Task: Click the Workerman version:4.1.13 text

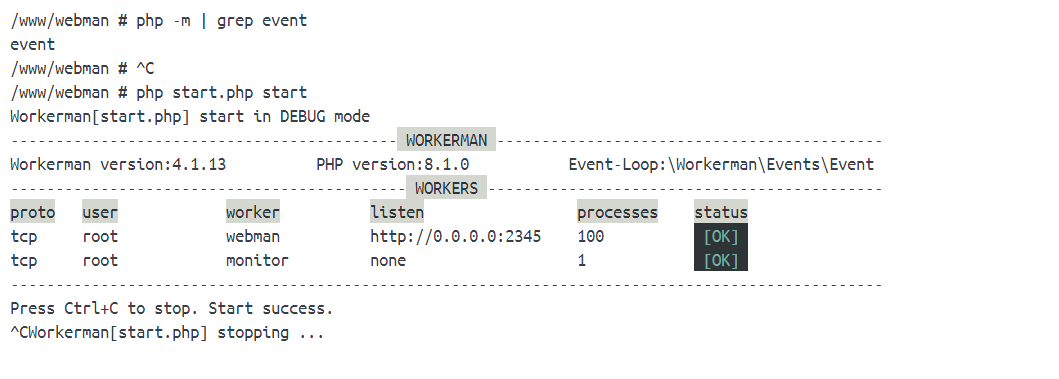Action: click(118, 164)
